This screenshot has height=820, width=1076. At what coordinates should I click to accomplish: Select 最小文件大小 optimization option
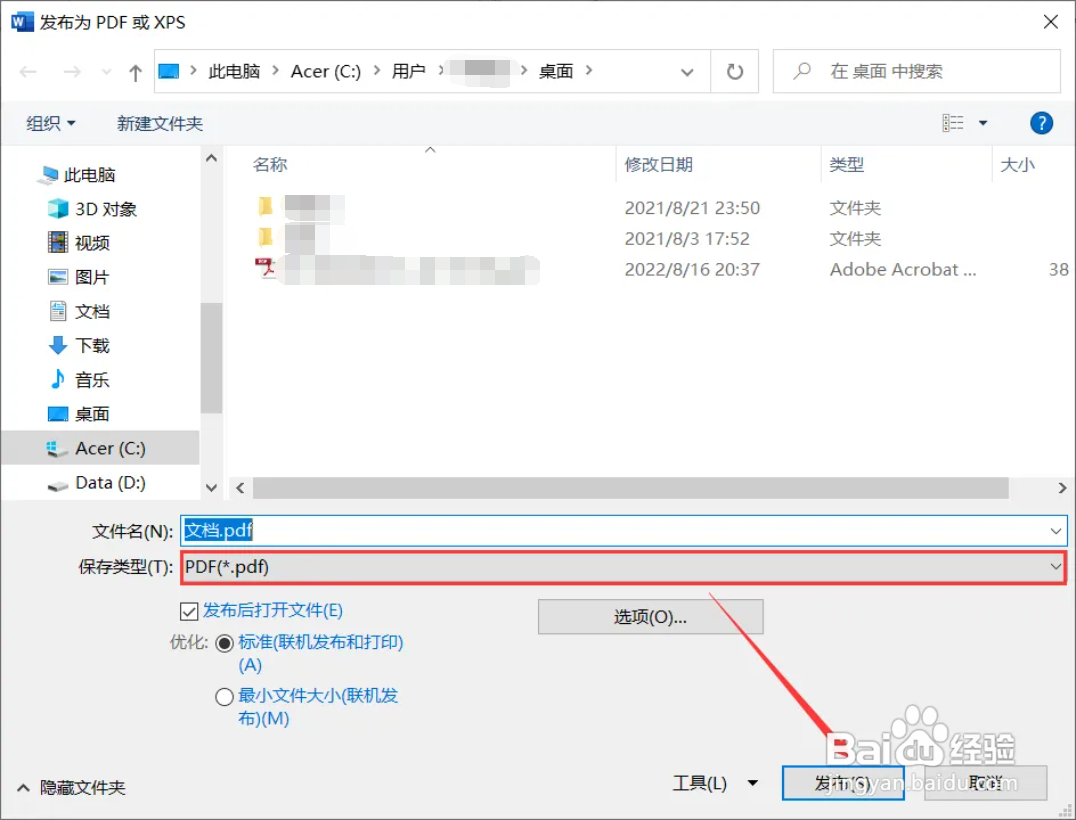coord(224,696)
